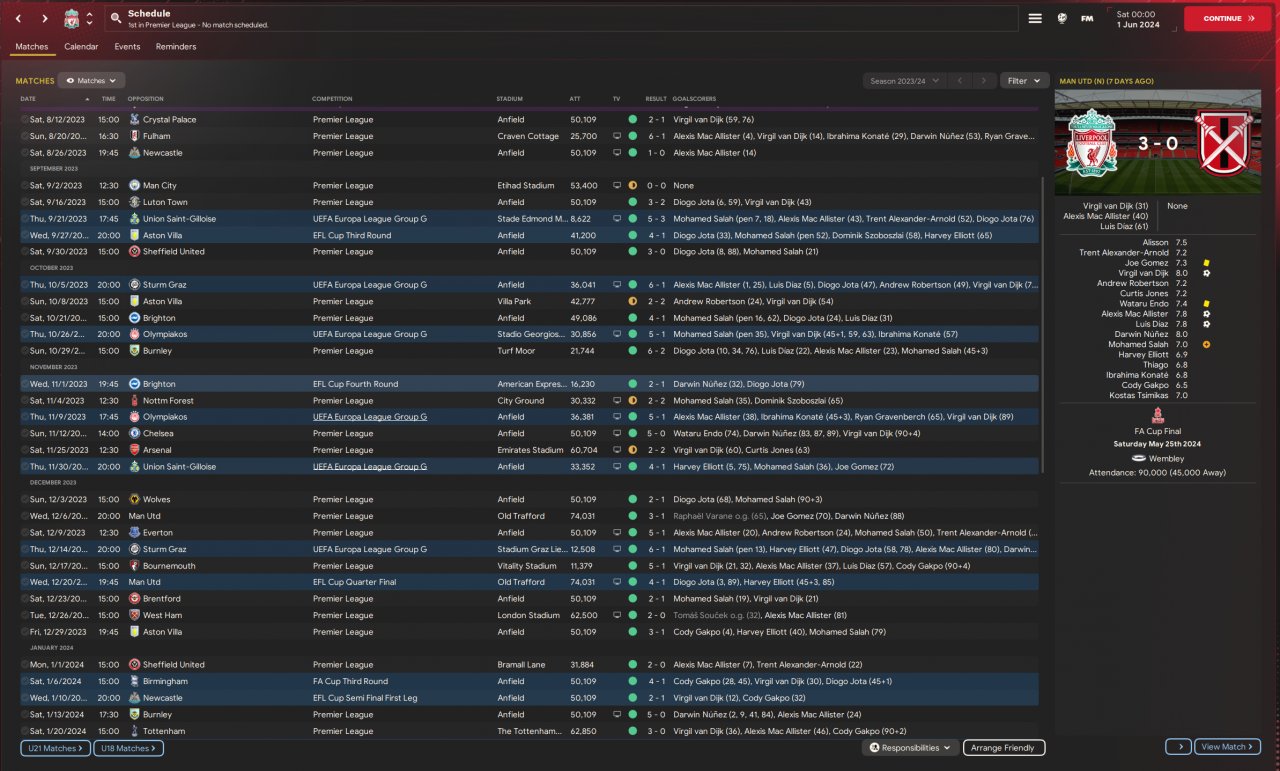This screenshot has height=771, width=1280.
Task: Open U21 Matches
Action: pos(55,748)
